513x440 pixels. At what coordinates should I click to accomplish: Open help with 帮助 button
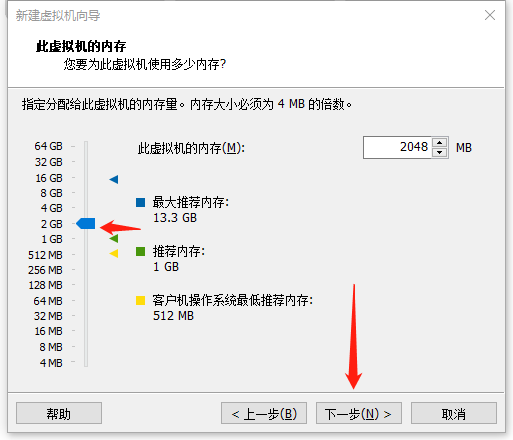pos(59,413)
